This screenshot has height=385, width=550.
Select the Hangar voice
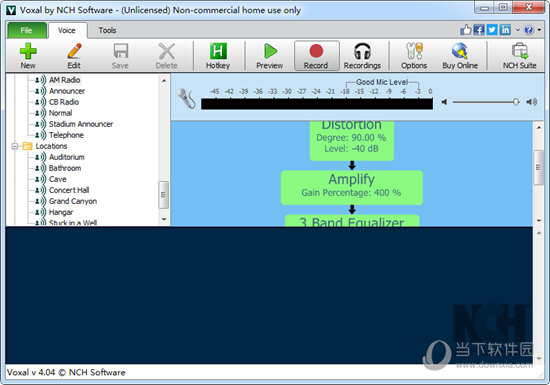[x=61, y=212]
